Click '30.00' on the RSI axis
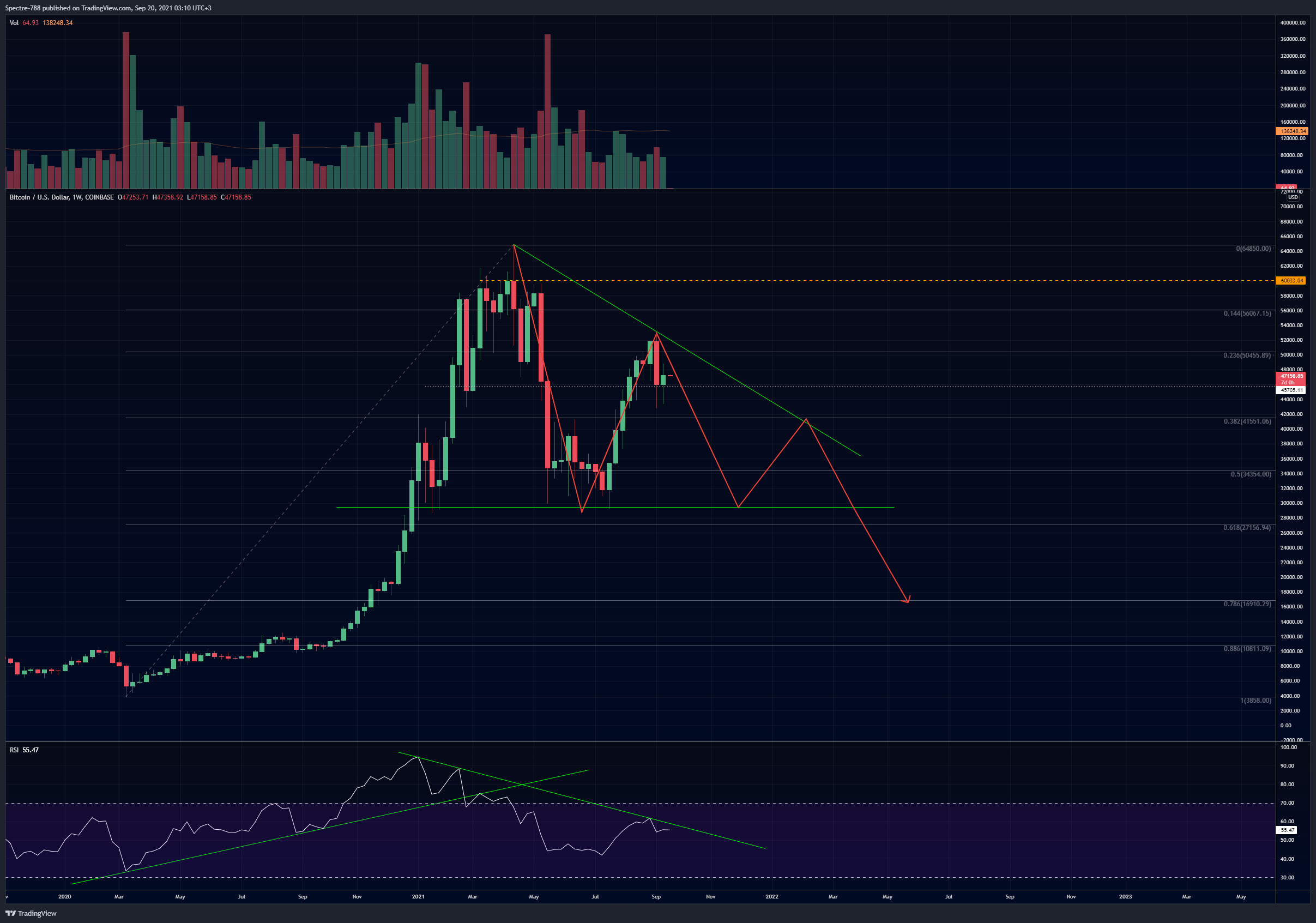The image size is (1316, 923). tap(1287, 878)
